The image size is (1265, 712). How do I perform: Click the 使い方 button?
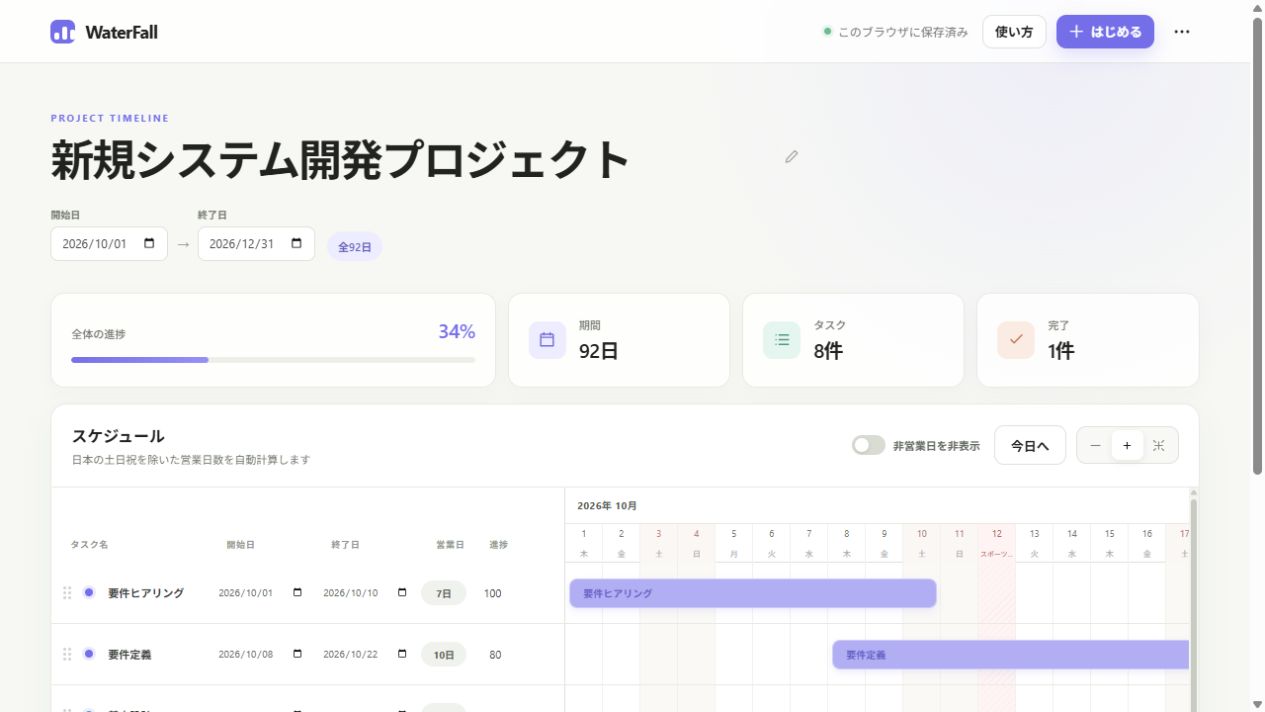(x=1014, y=32)
